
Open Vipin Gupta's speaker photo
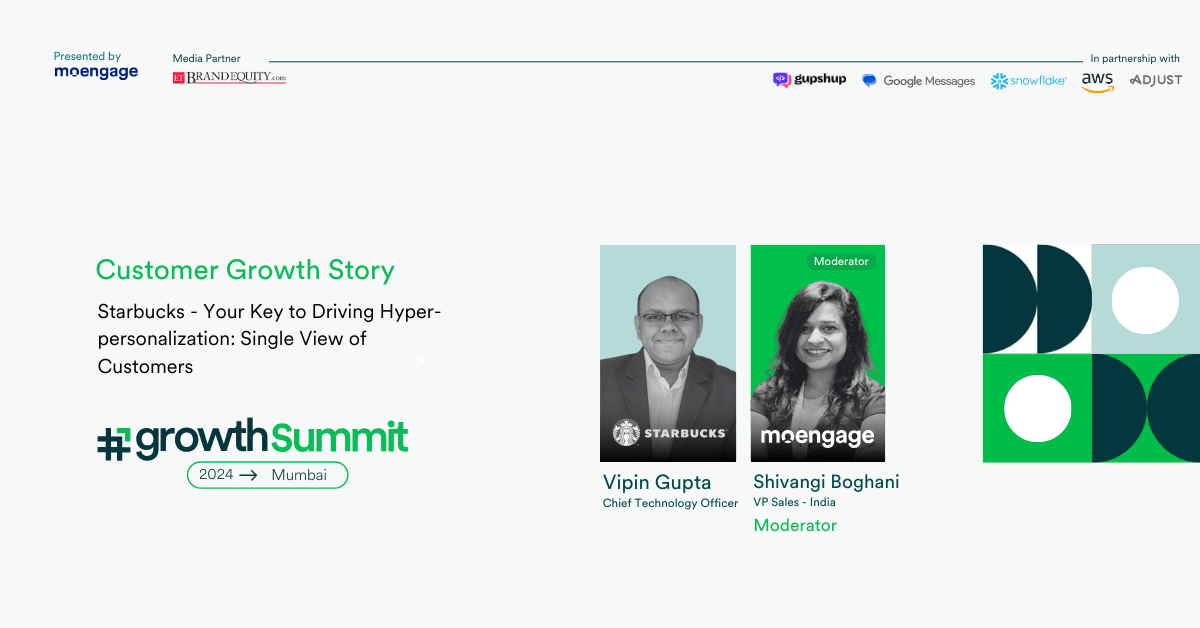coord(668,353)
